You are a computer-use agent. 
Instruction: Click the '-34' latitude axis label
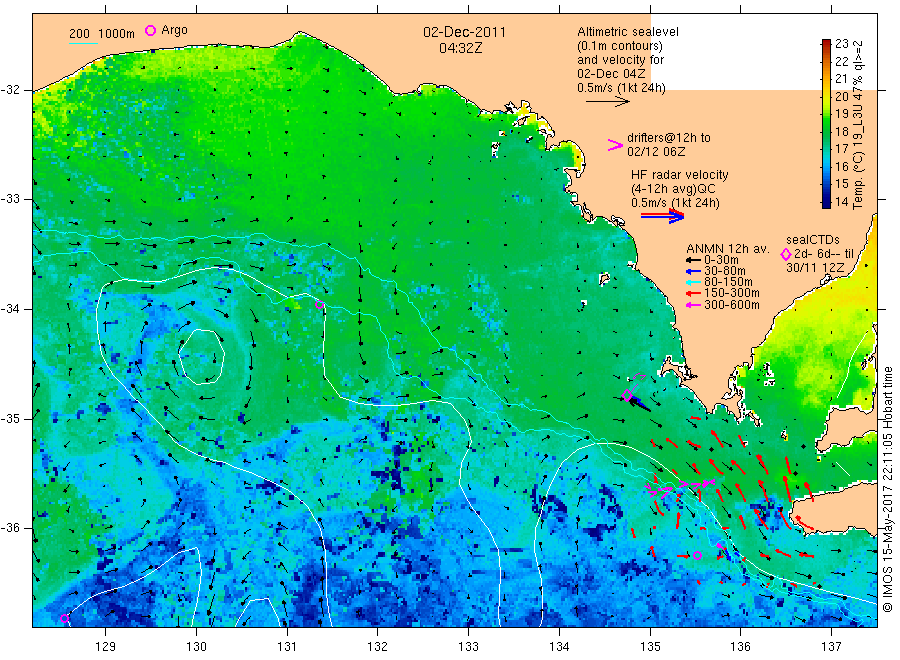[10, 309]
